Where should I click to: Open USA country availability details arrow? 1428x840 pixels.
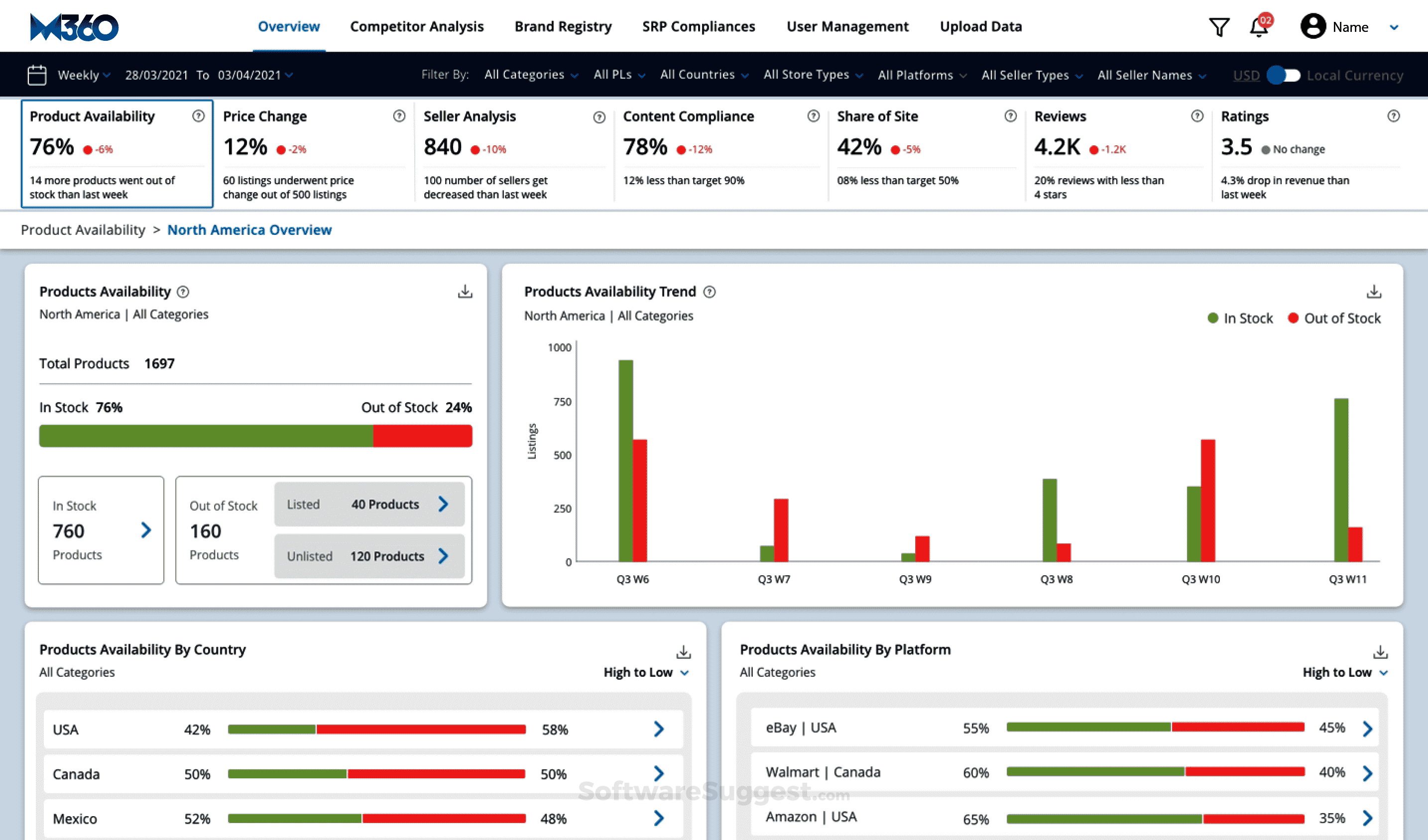coord(658,730)
